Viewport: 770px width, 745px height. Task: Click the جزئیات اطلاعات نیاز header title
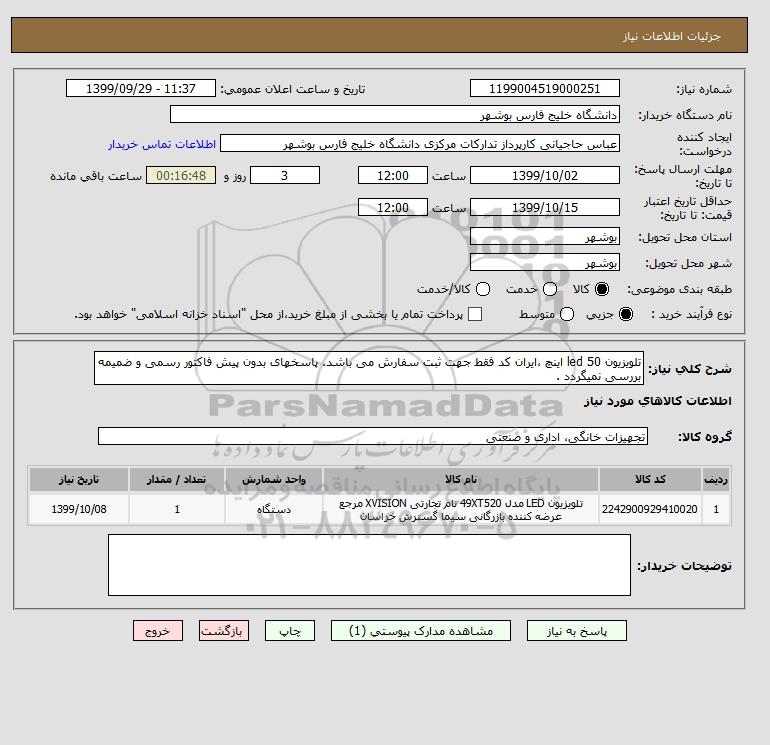[x=671, y=36]
